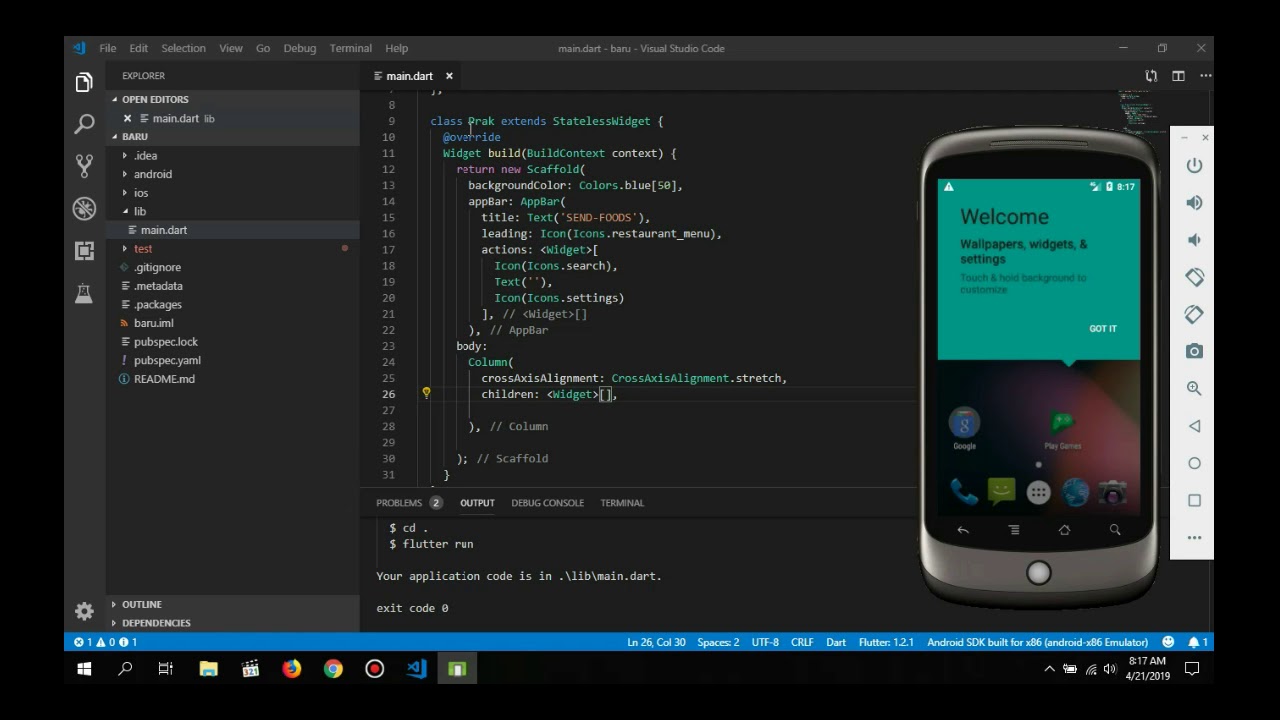Tap the Google app on phone screen
Image resolution: width=1280 pixels, height=720 pixels.
[964, 428]
